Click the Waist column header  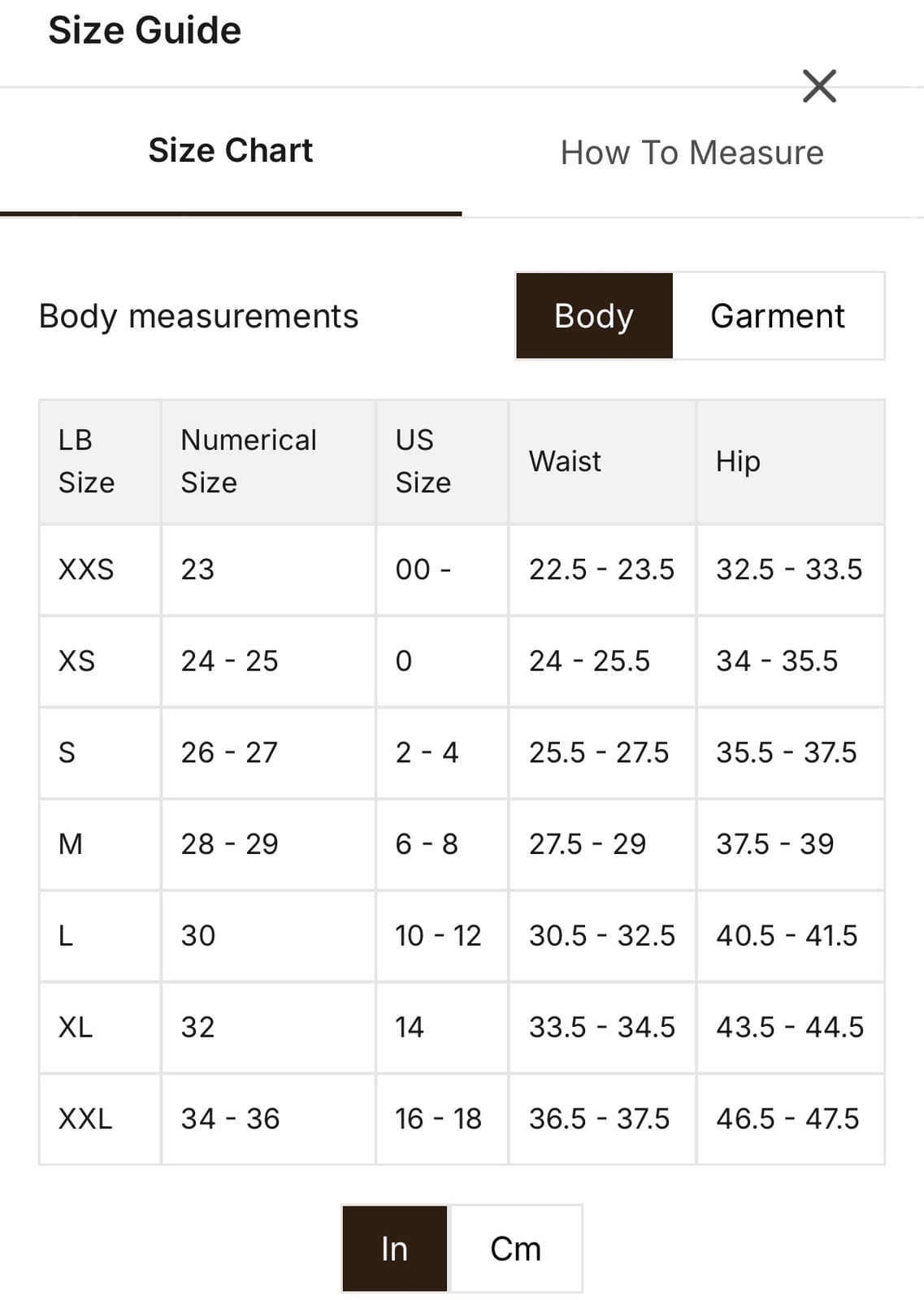(565, 461)
